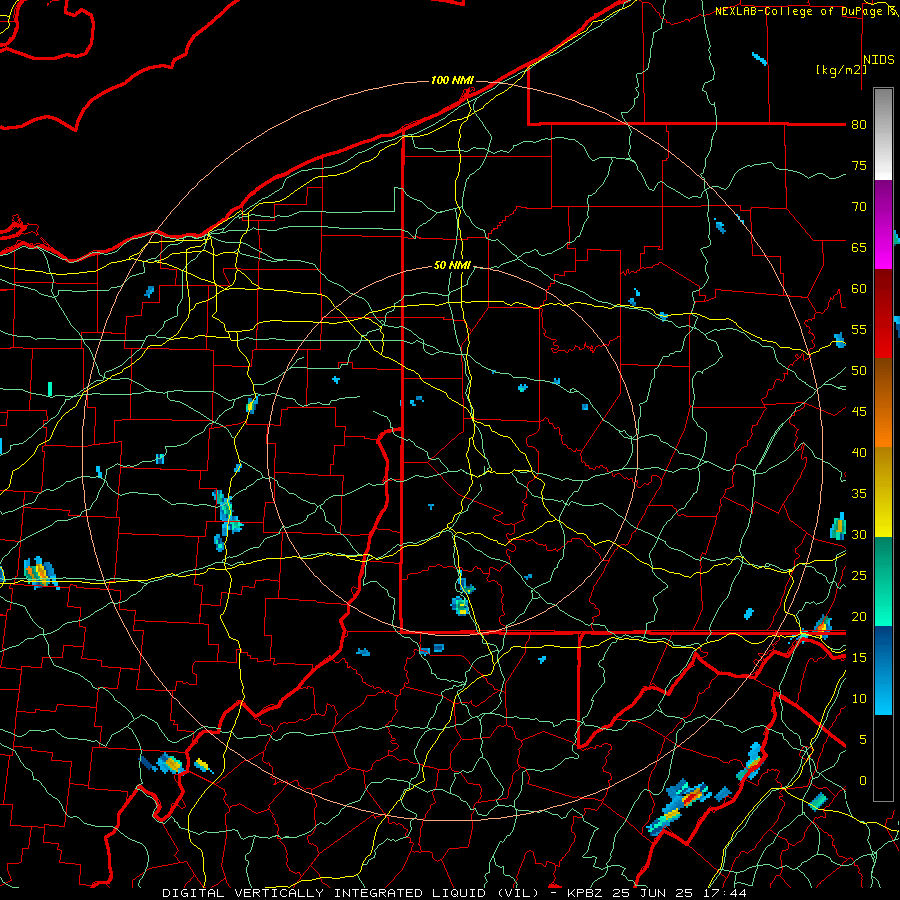The width and height of the screenshot is (900, 900).
Task: Select the 70 tick label on the legend
Action: [859, 207]
